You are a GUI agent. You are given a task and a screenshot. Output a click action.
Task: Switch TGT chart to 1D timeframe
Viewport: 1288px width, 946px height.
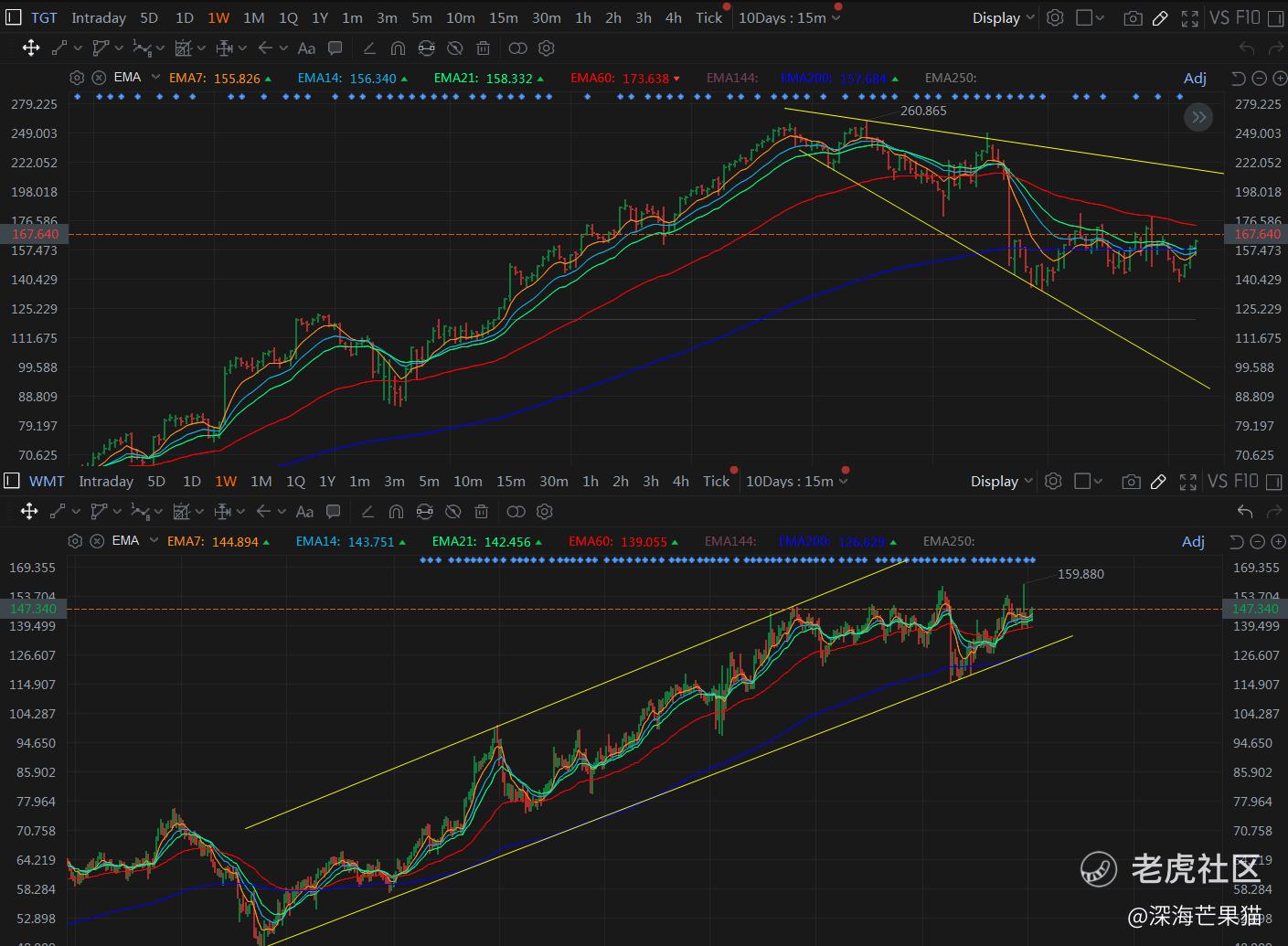tap(184, 18)
